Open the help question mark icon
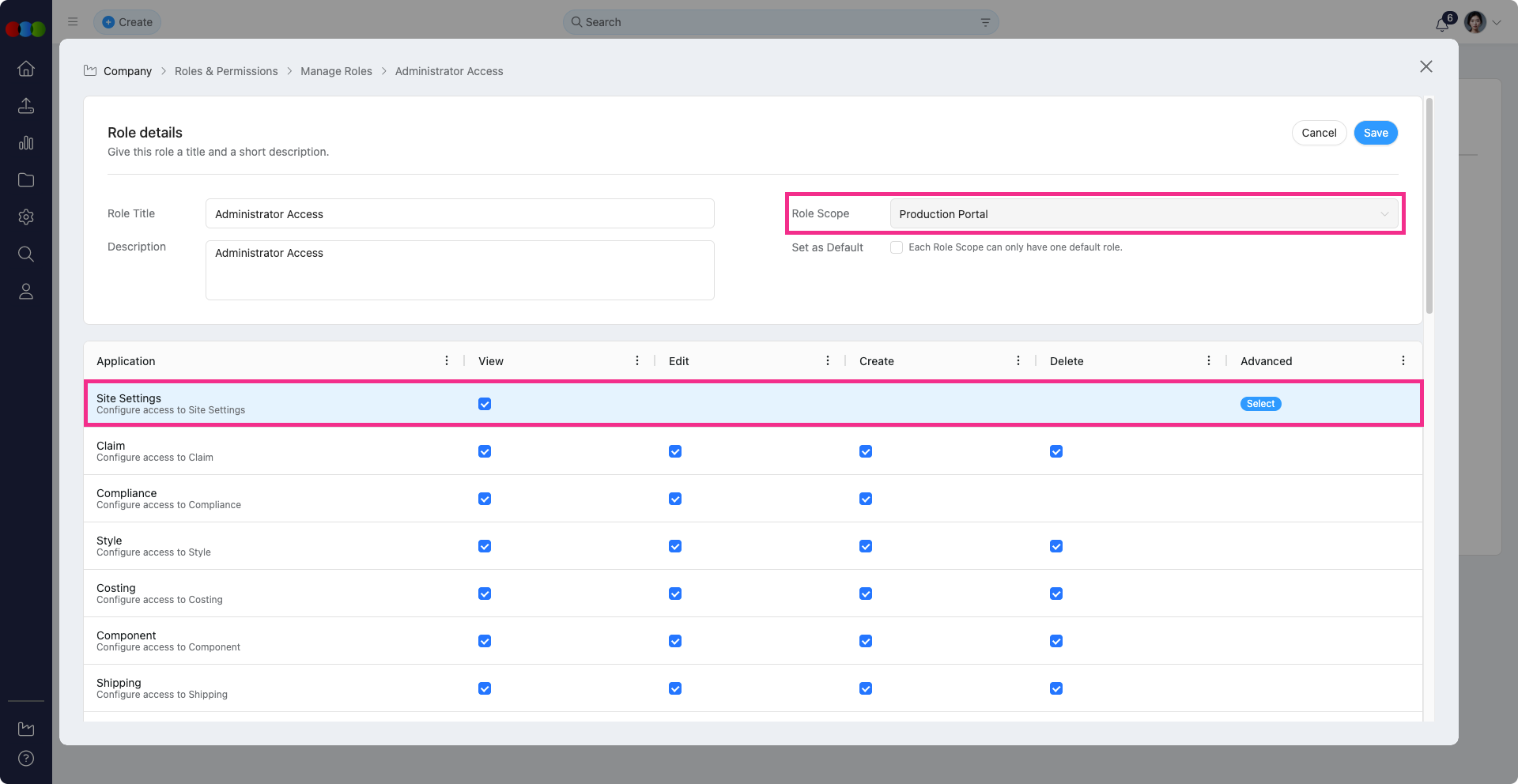The image size is (1518, 784). tap(26, 759)
